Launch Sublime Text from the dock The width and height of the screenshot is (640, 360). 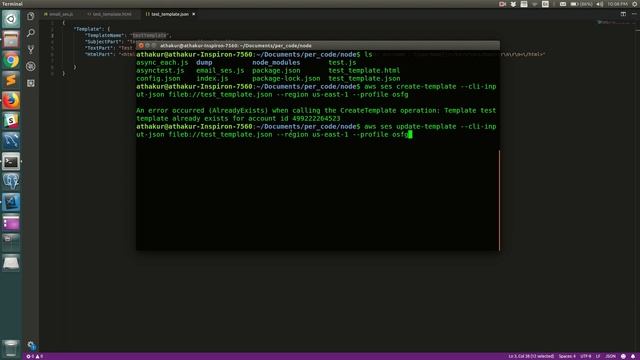tap(11, 80)
